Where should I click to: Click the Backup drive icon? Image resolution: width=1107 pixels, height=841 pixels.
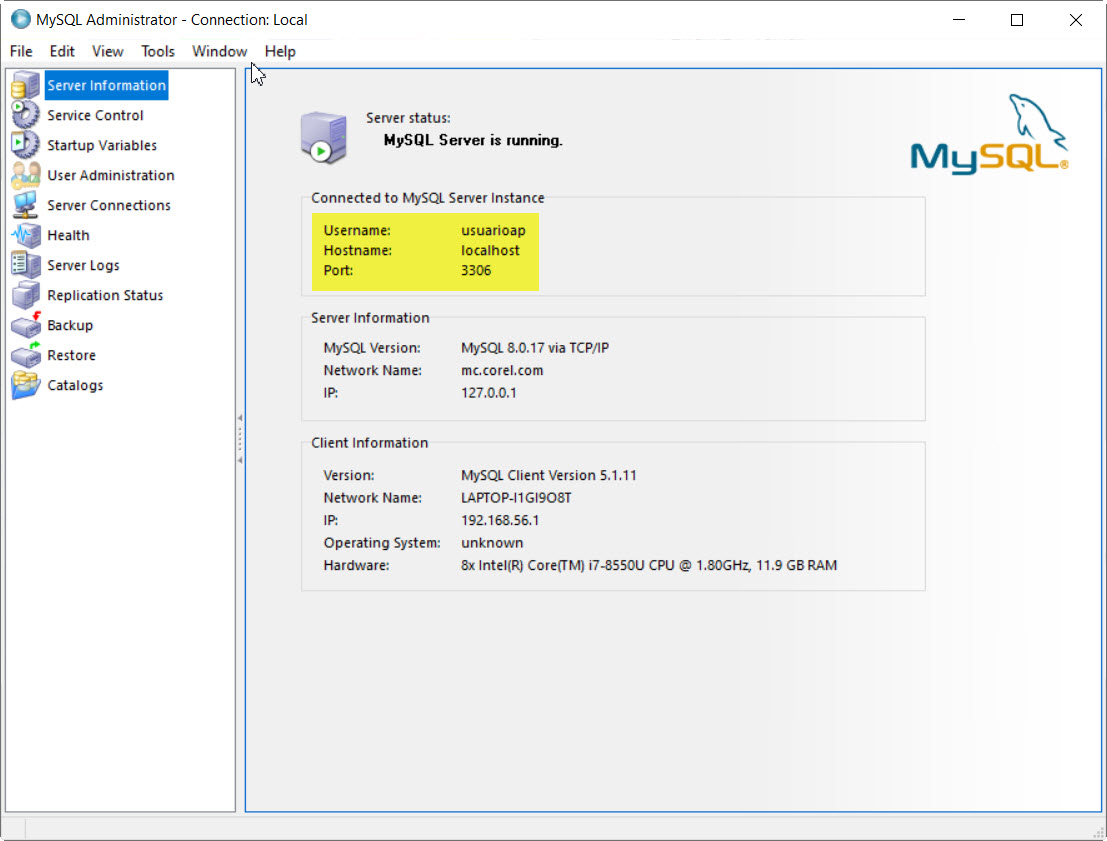25,325
